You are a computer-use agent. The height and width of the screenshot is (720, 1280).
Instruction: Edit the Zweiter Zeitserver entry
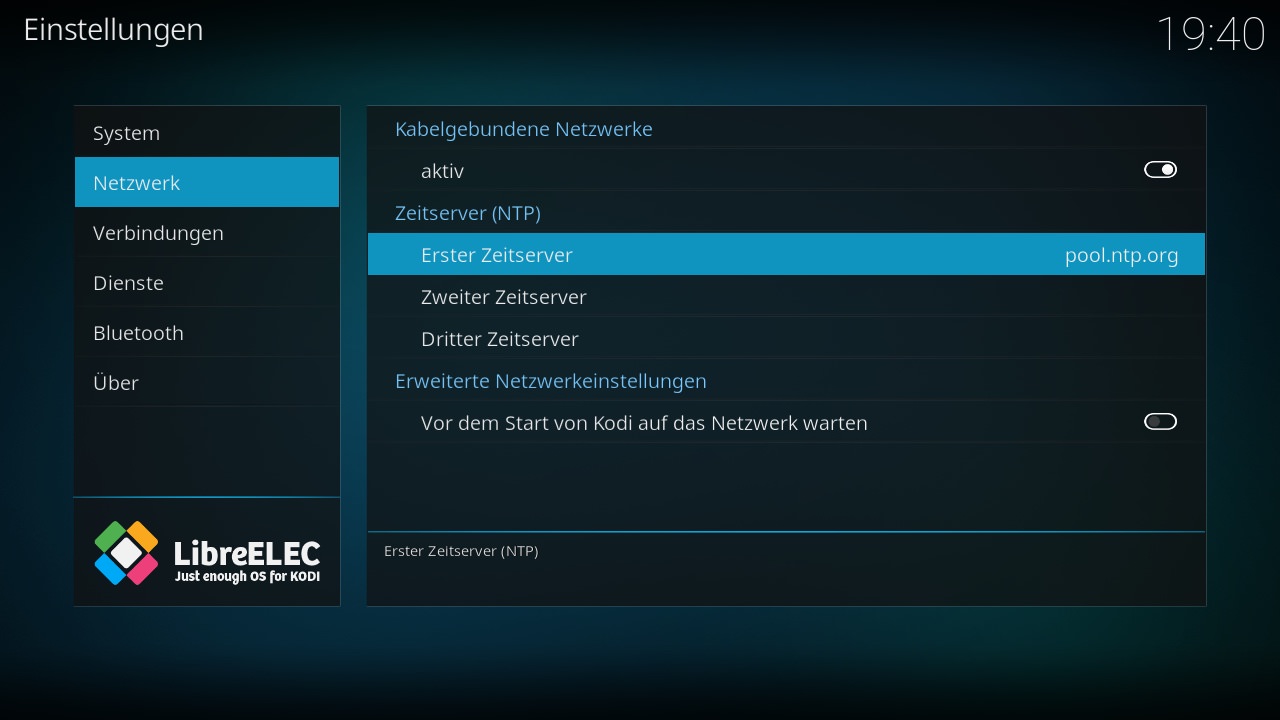point(786,296)
